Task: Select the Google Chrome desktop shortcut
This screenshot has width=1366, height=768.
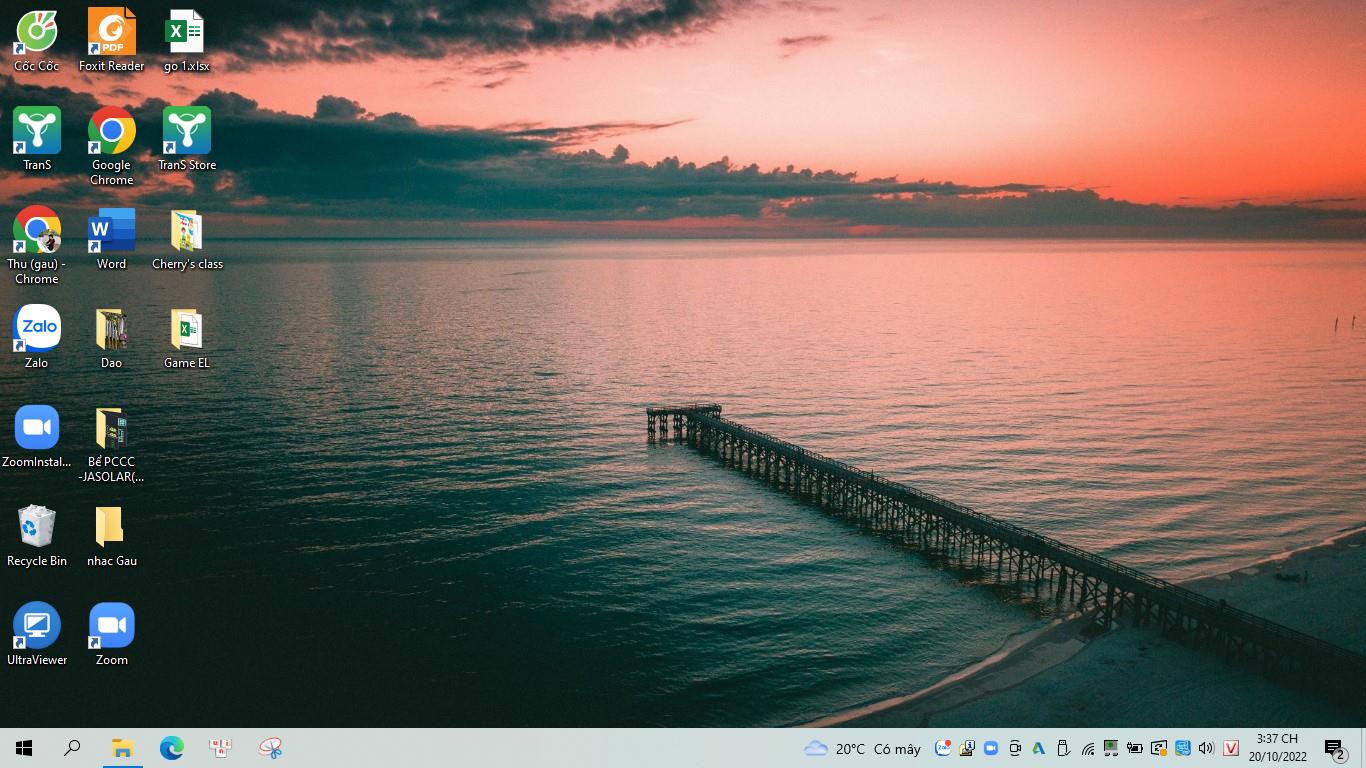Action: click(x=111, y=132)
